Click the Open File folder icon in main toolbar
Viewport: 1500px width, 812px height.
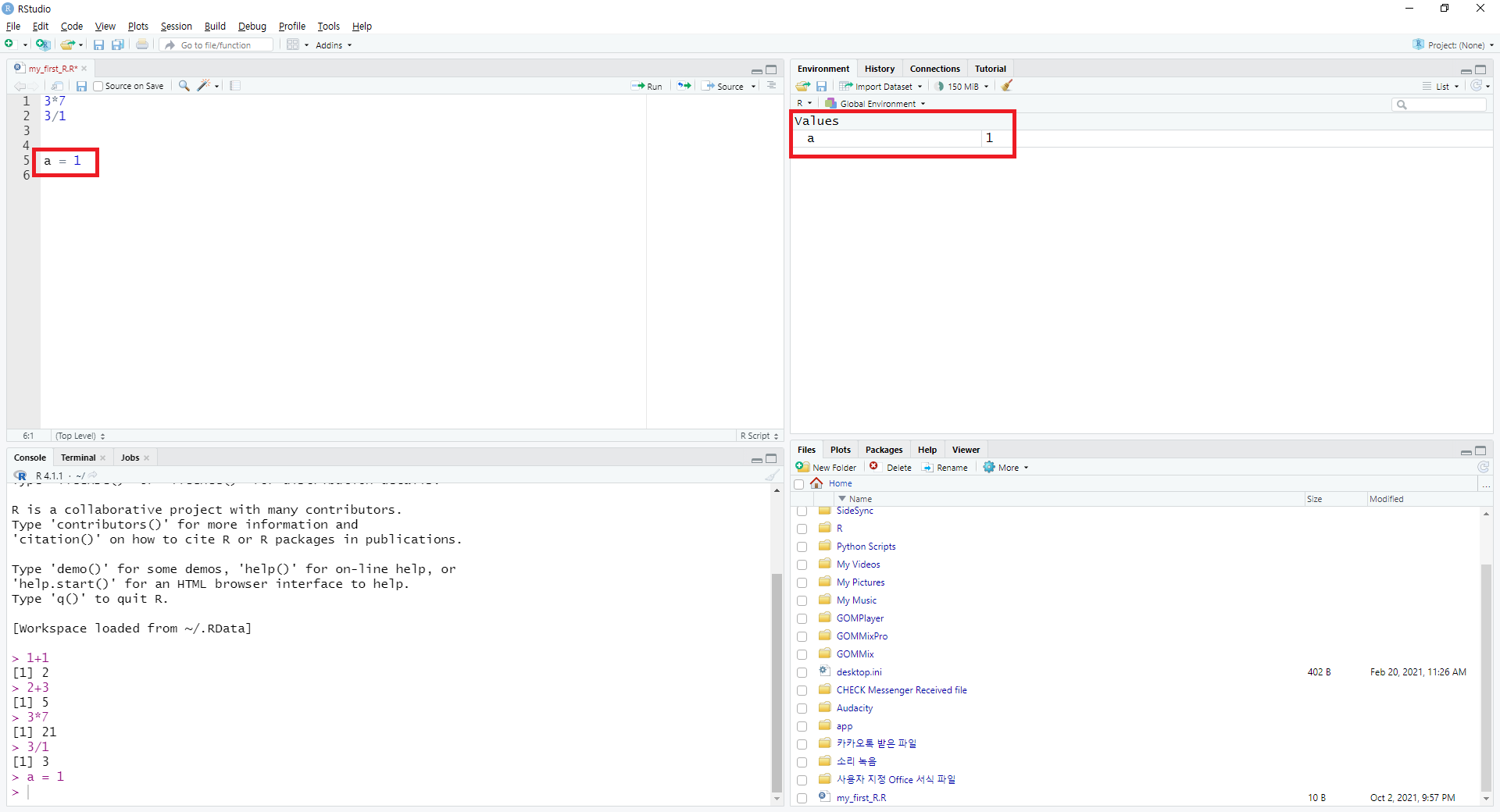pyautogui.click(x=68, y=45)
